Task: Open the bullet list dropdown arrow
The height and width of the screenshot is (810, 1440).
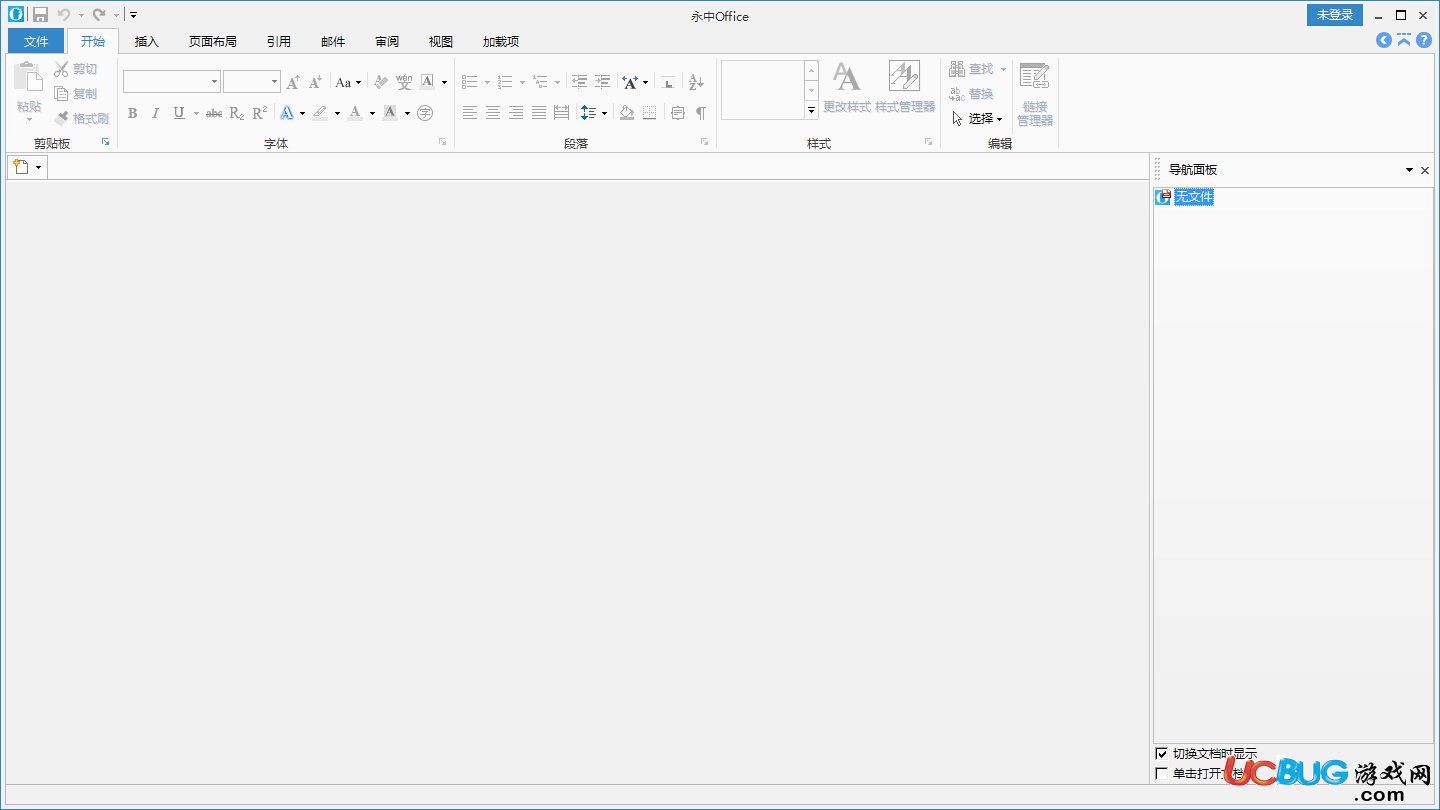Action: (x=487, y=82)
